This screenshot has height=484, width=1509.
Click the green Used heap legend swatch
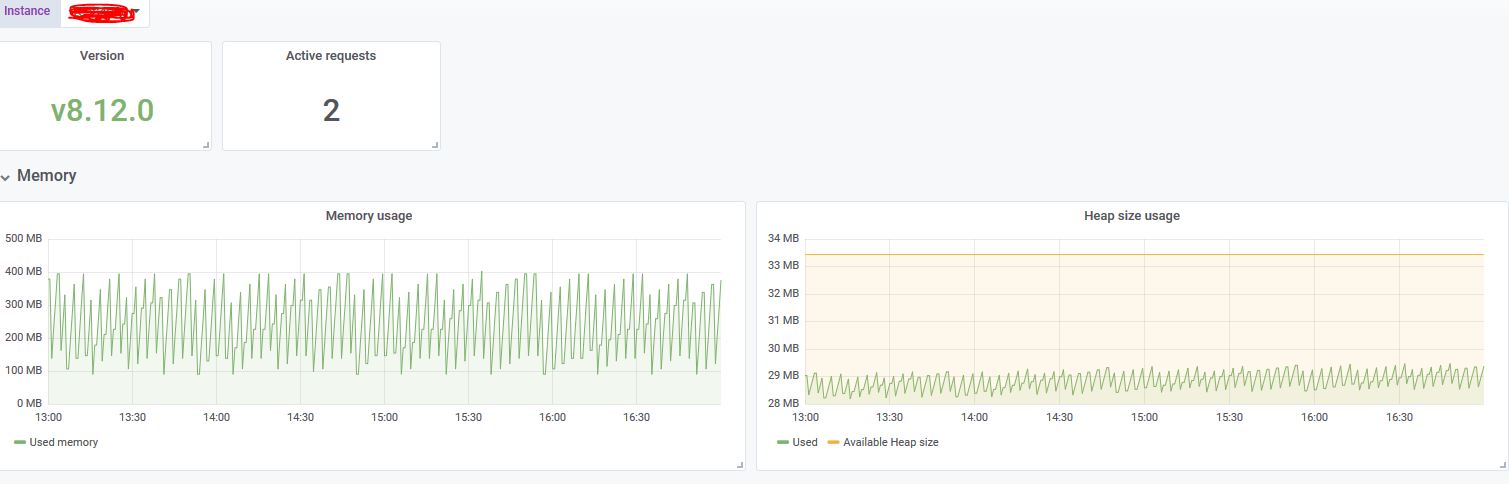(x=783, y=442)
